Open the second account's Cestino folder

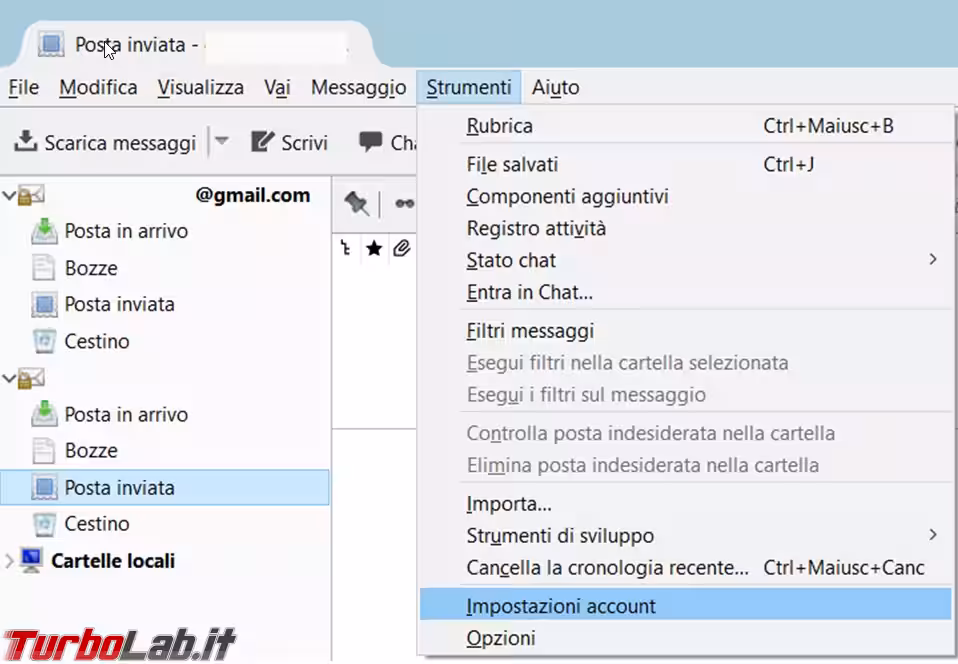coord(97,524)
